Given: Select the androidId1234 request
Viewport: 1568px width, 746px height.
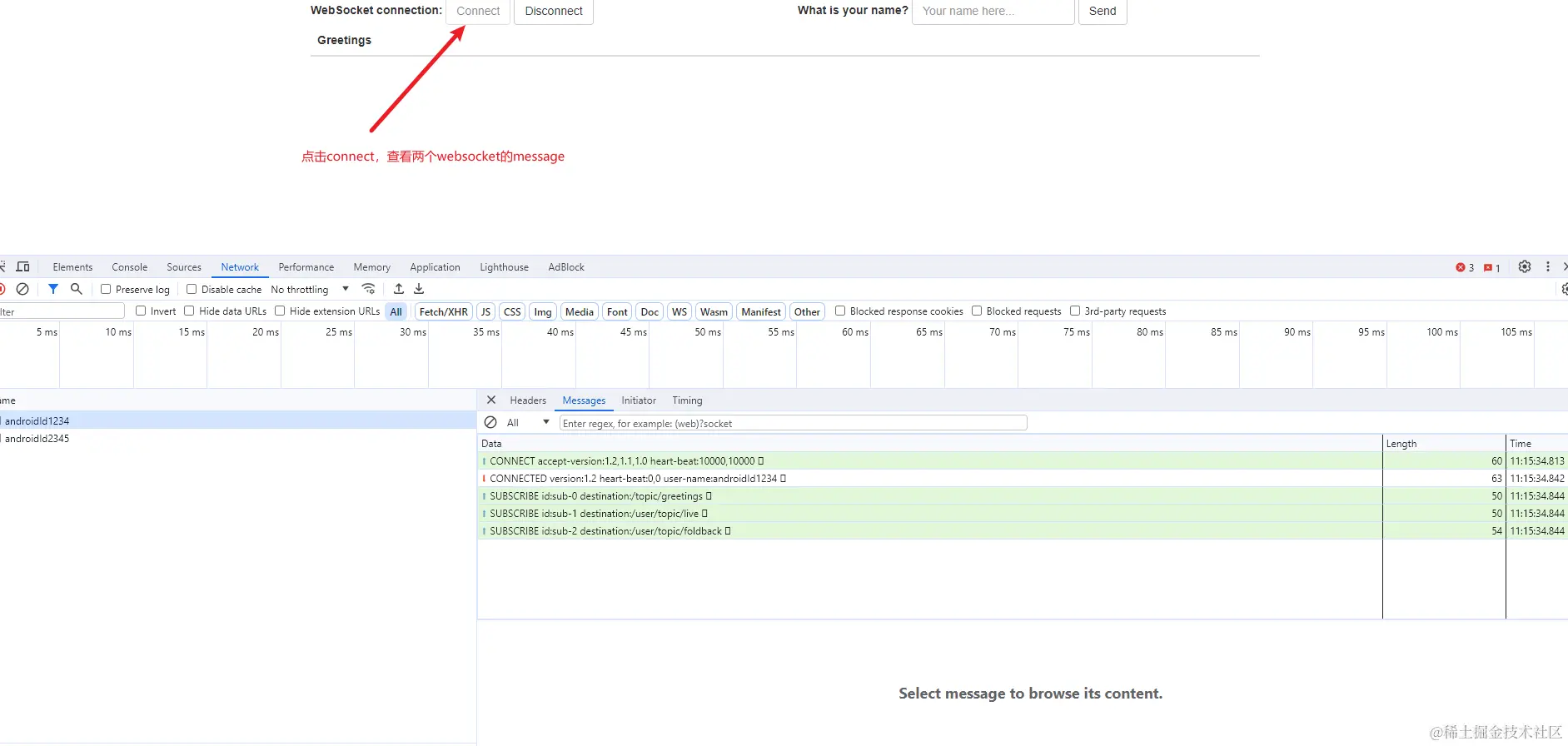Looking at the screenshot, I should coord(238,420).
